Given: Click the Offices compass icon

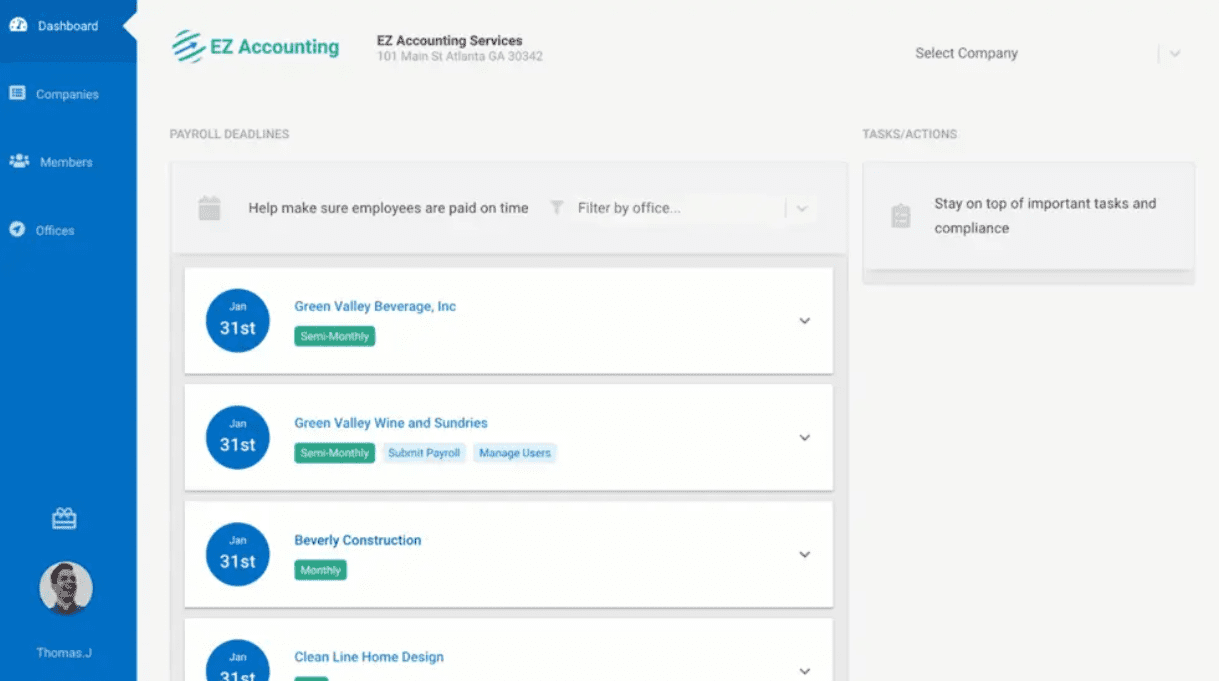Looking at the screenshot, I should point(17,229).
